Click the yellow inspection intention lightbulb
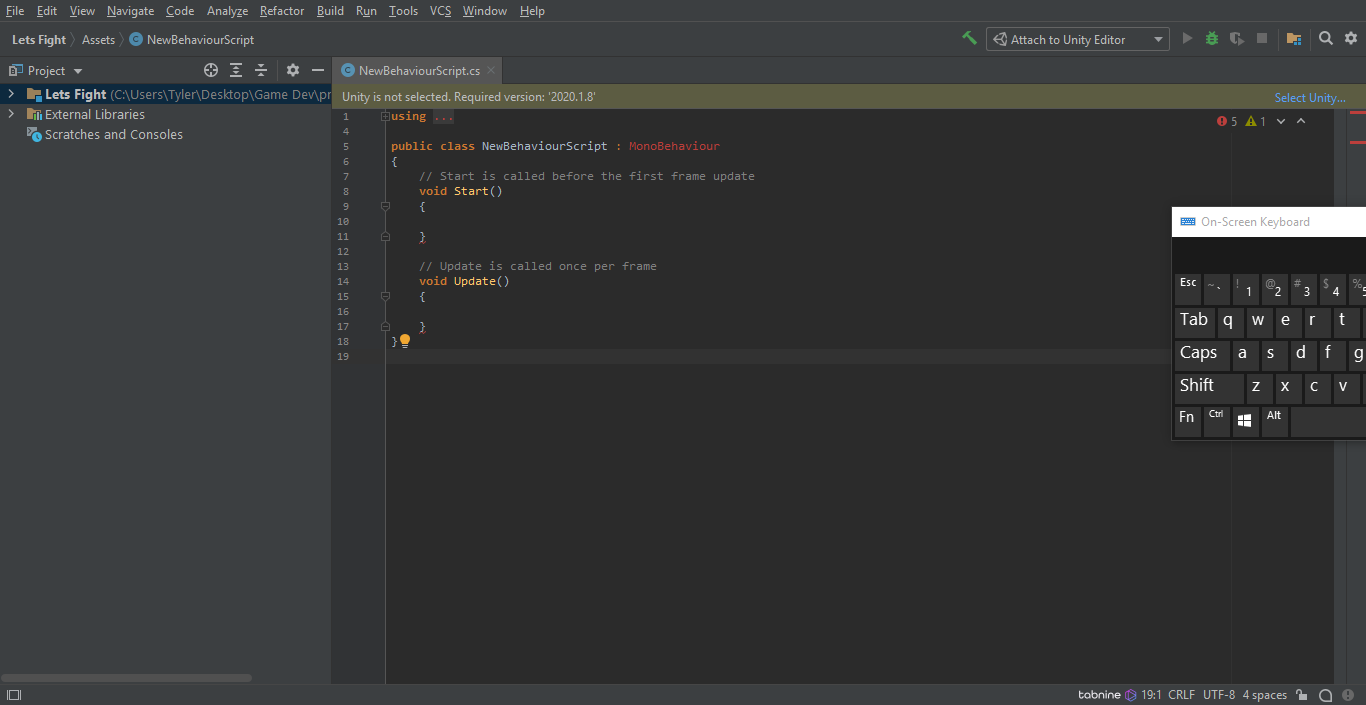The width and height of the screenshot is (1366, 705). click(404, 340)
